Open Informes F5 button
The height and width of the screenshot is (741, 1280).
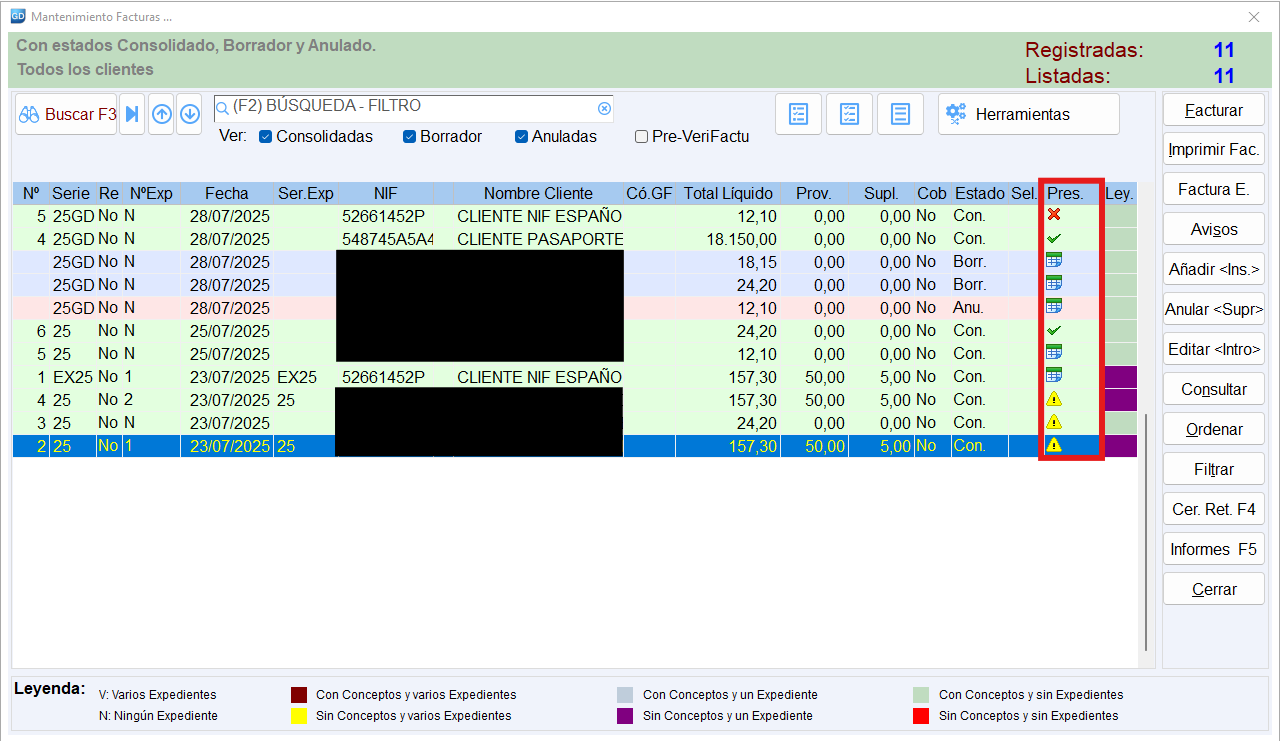click(1214, 550)
